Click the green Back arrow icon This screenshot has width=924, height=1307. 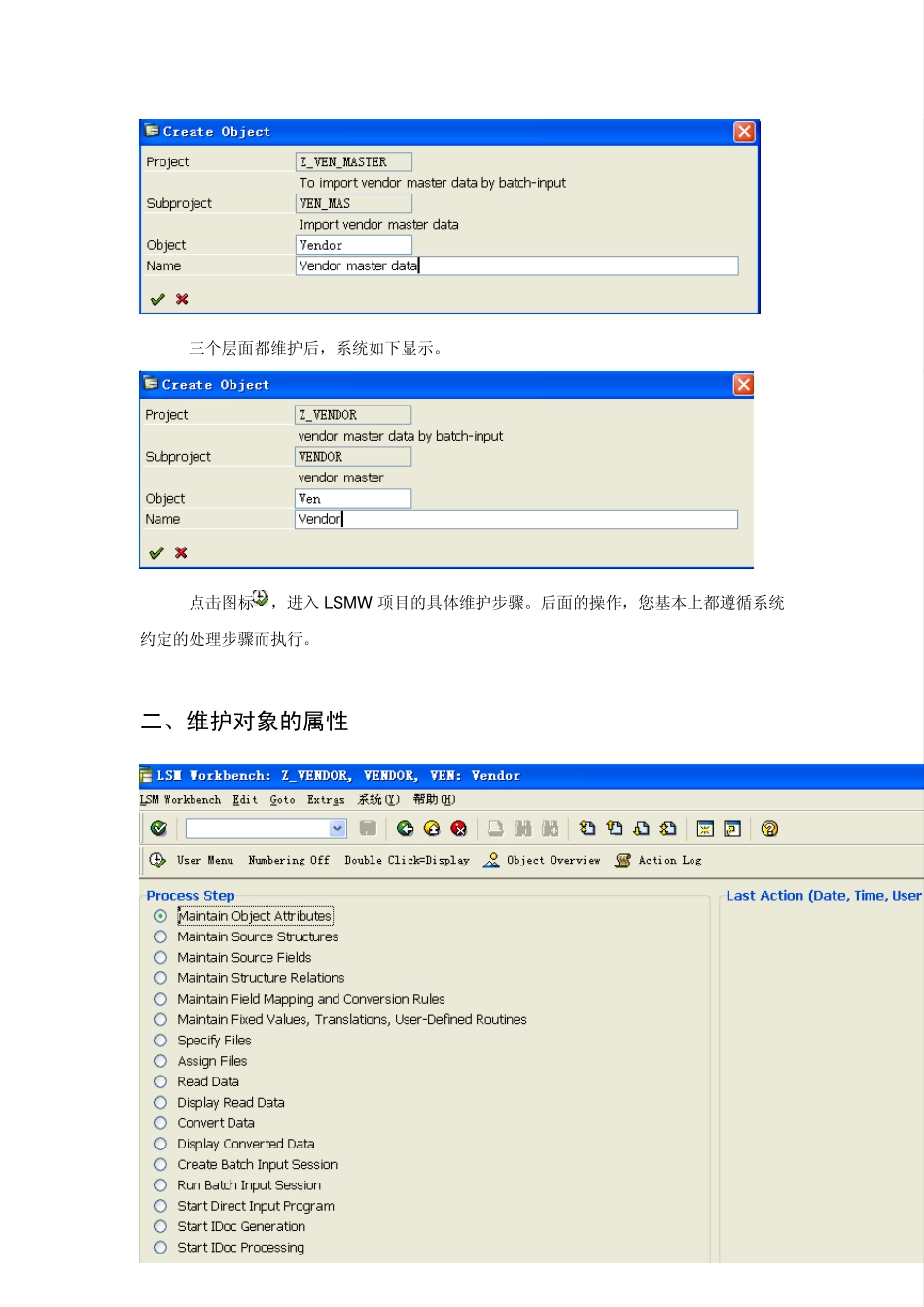[x=406, y=829]
